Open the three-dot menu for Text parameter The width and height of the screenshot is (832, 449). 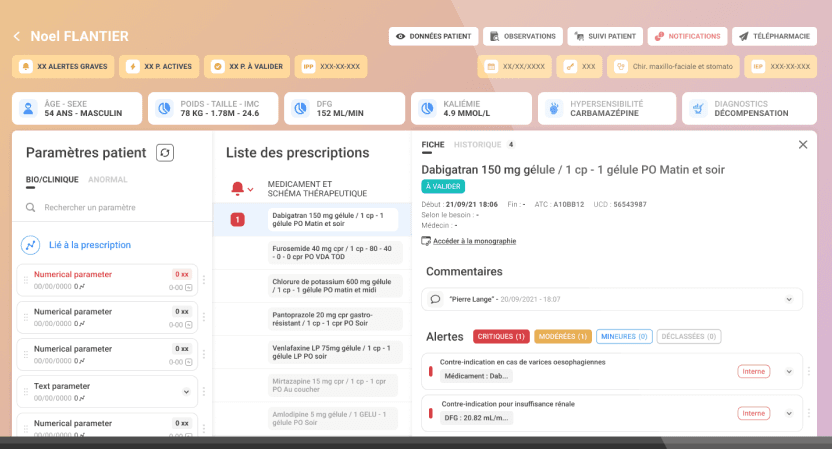[204, 392]
